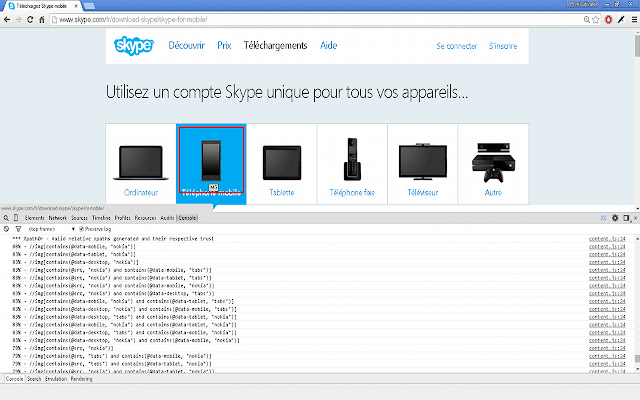Image resolution: width=640 pixels, height=400 pixels.
Task: Open the browser home page icon
Action: (41, 20)
